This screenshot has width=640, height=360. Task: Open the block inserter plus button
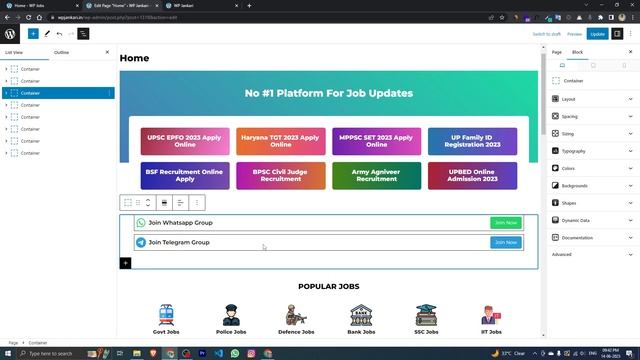[33, 34]
